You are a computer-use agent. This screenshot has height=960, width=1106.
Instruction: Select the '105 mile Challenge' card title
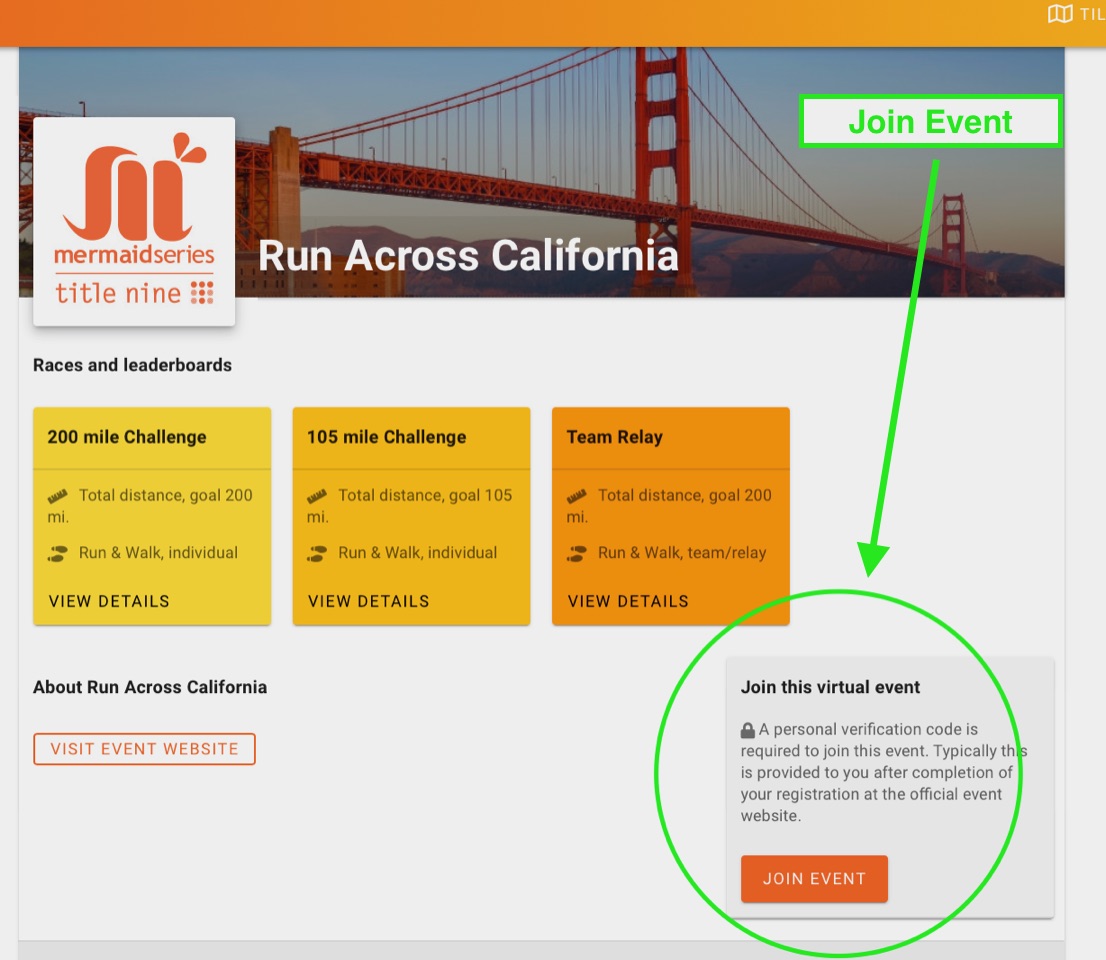click(387, 437)
